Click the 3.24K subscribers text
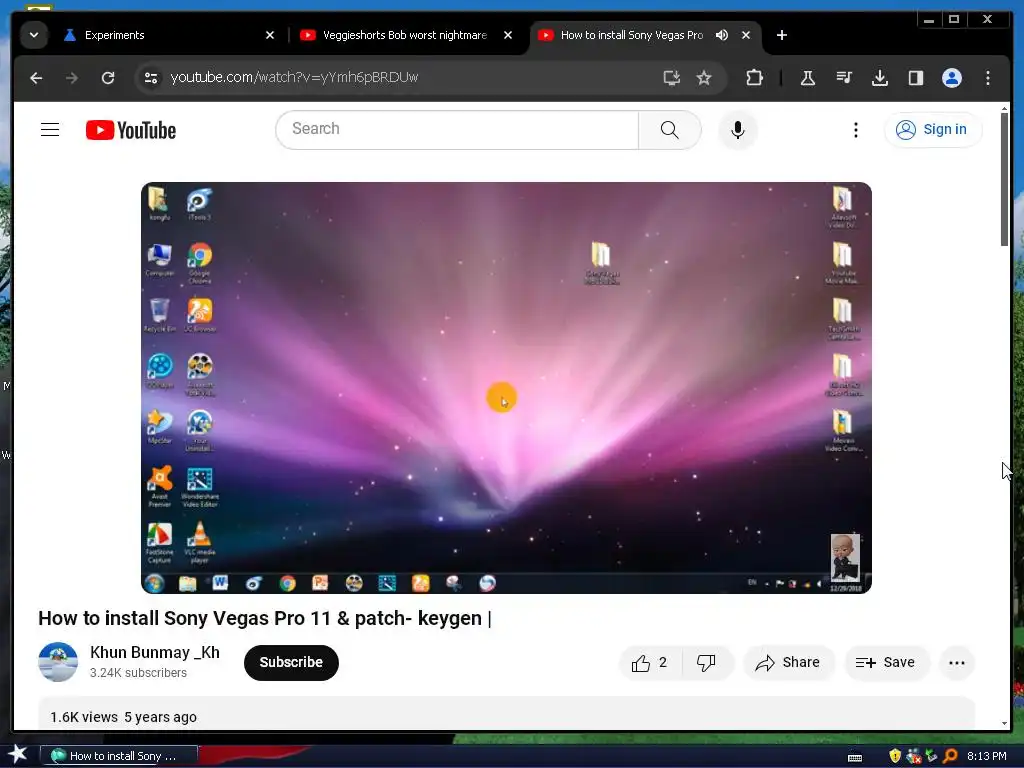The width and height of the screenshot is (1024, 768). (x=138, y=673)
